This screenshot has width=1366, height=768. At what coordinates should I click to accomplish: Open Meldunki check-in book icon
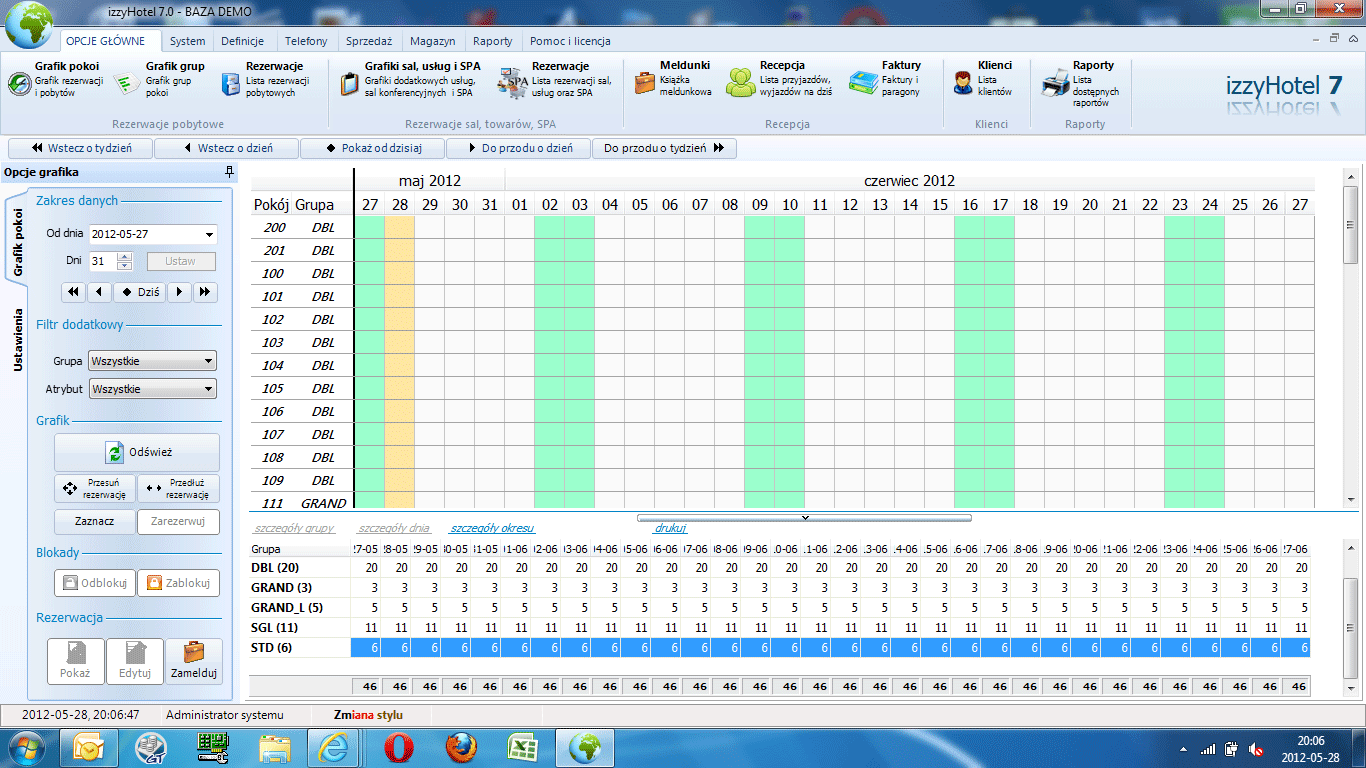coord(644,84)
